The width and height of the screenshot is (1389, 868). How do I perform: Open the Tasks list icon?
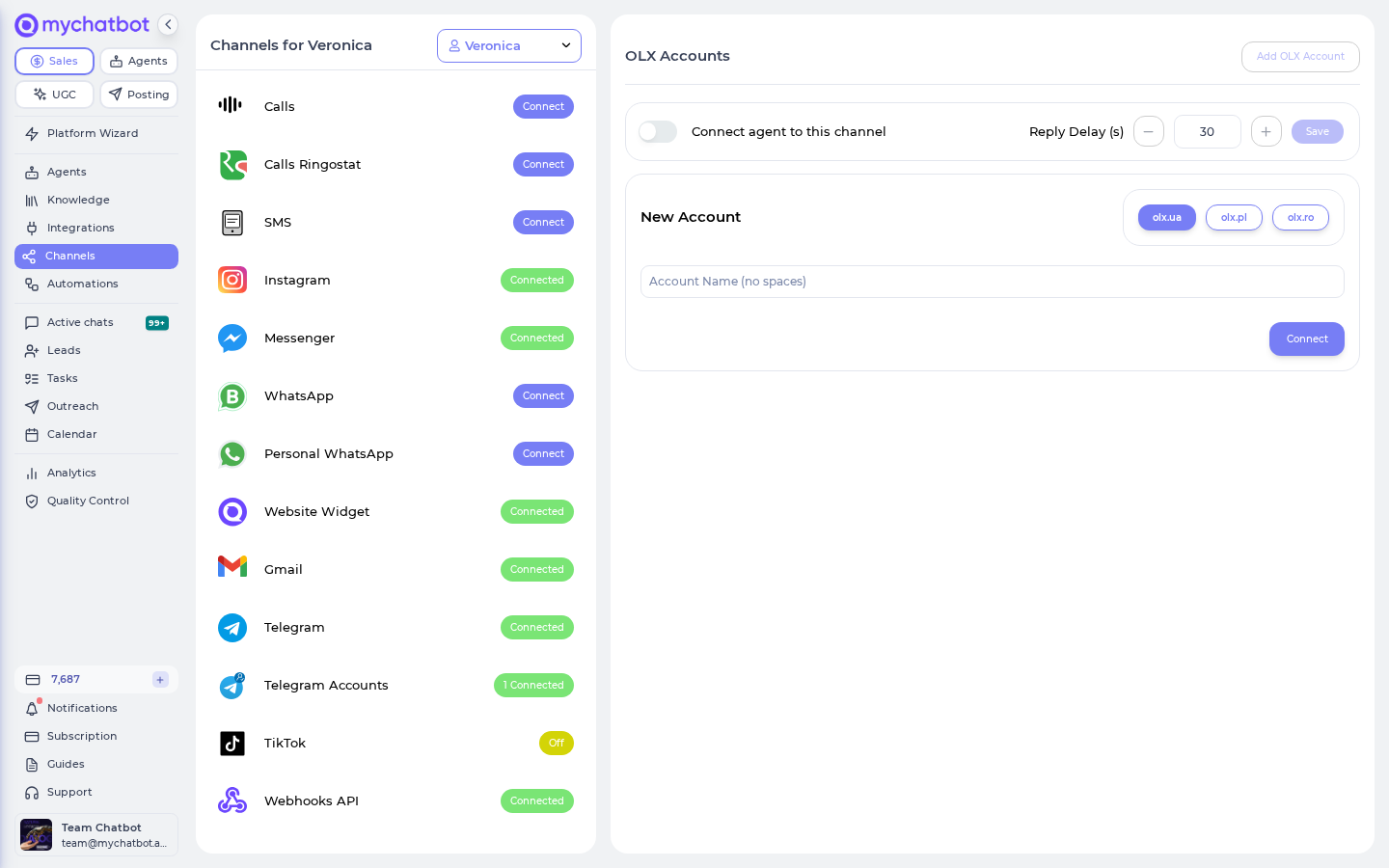click(32, 379)
